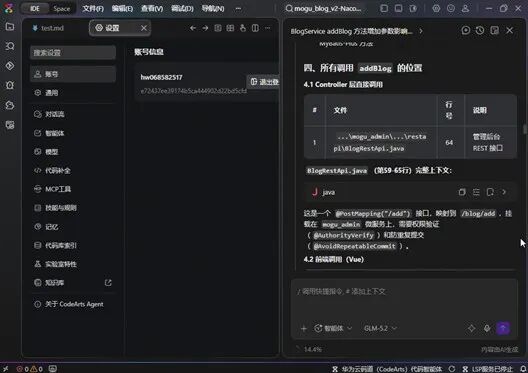Click the chat panel open-in-editor icon
The height and width of the screenshot is (373, 528).
pos(494,31)
